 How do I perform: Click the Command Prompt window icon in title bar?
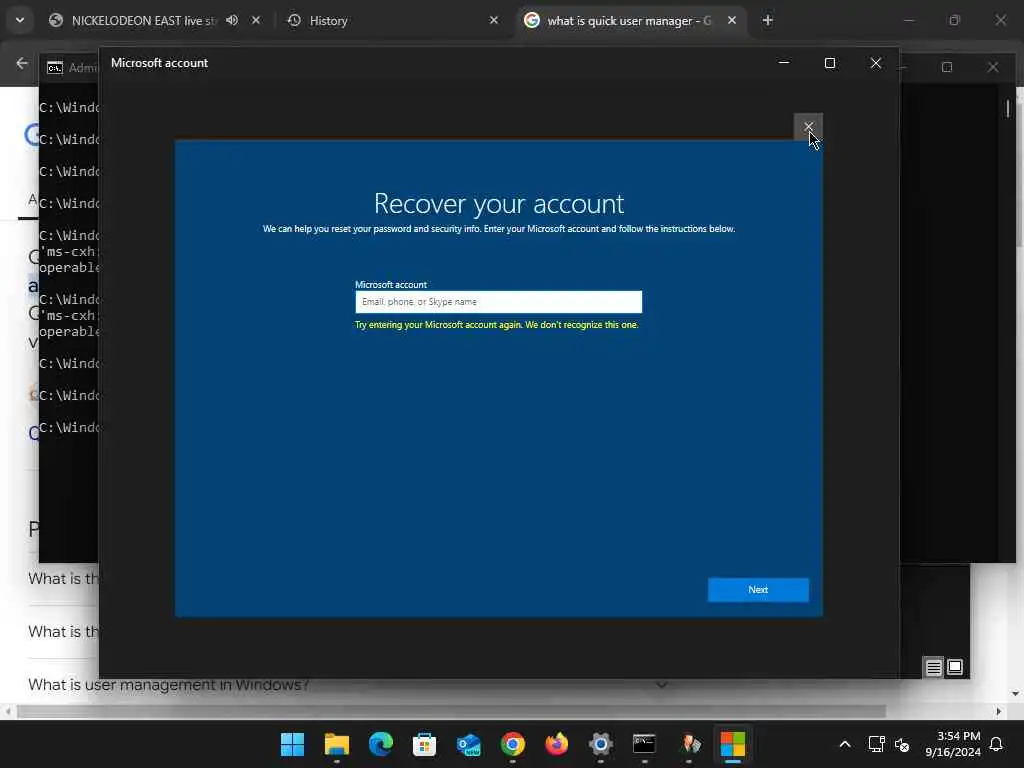click(55, 67)
